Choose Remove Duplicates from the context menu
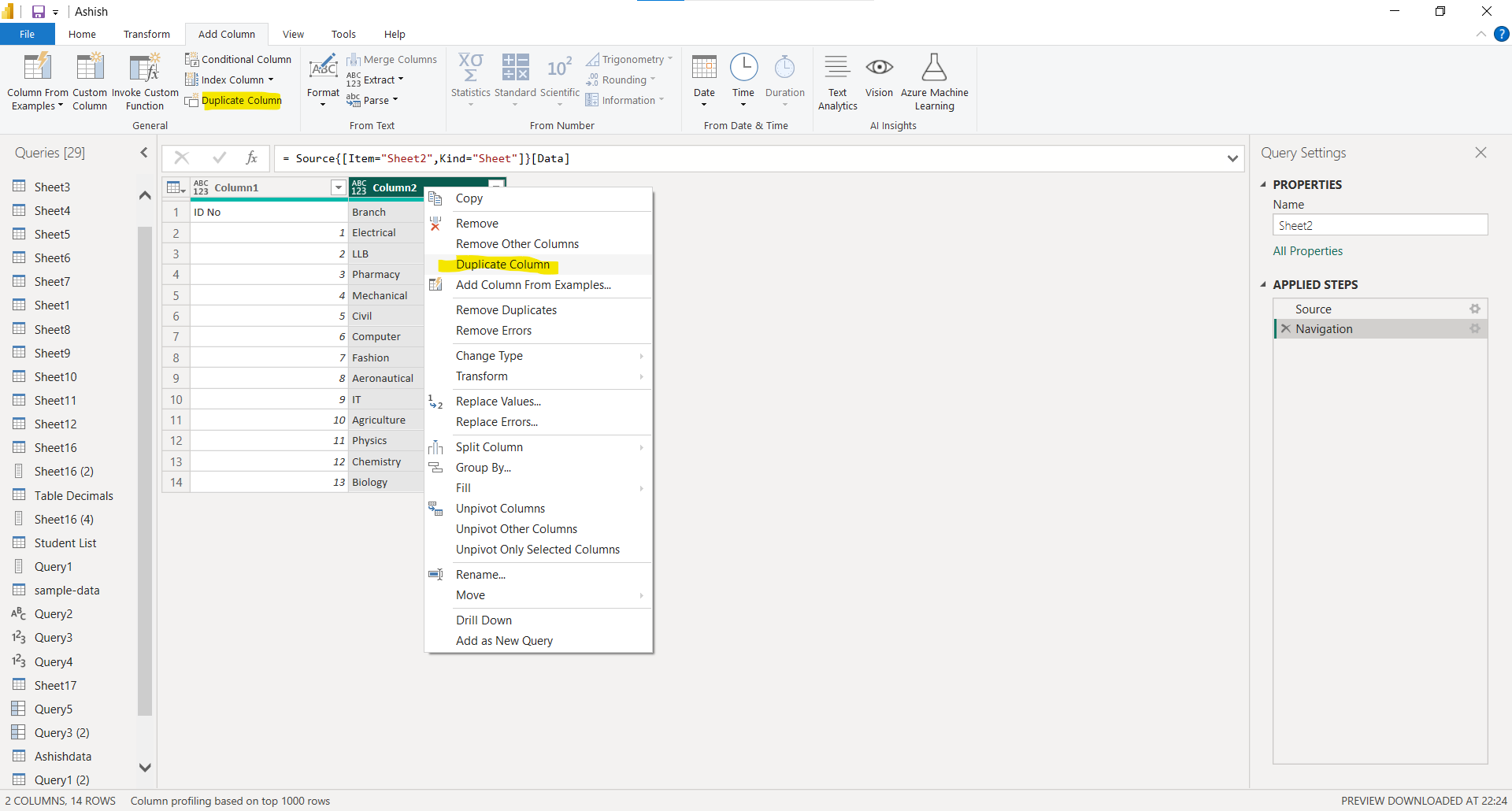The image size is (1512, 811). pos(506,309)
